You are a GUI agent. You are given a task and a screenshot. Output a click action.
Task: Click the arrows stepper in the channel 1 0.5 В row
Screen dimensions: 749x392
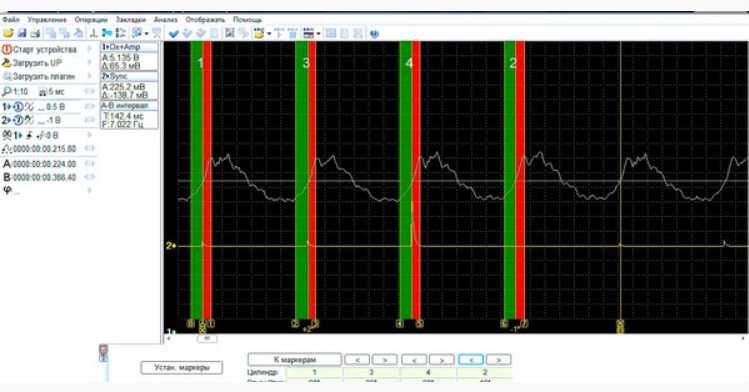[89, 107]
